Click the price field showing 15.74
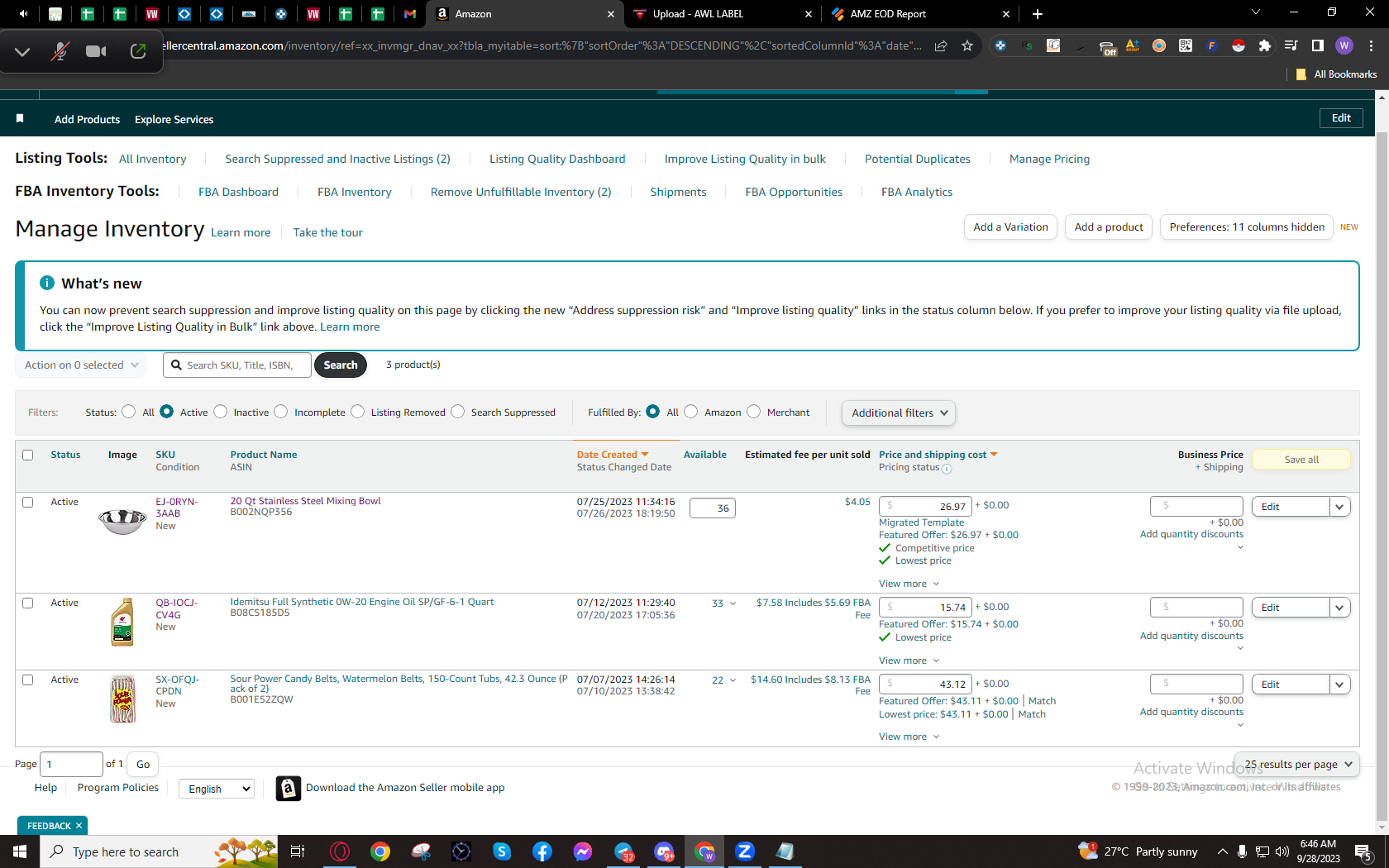This screenshot has width=1389, height=868. tap(925, 608)
